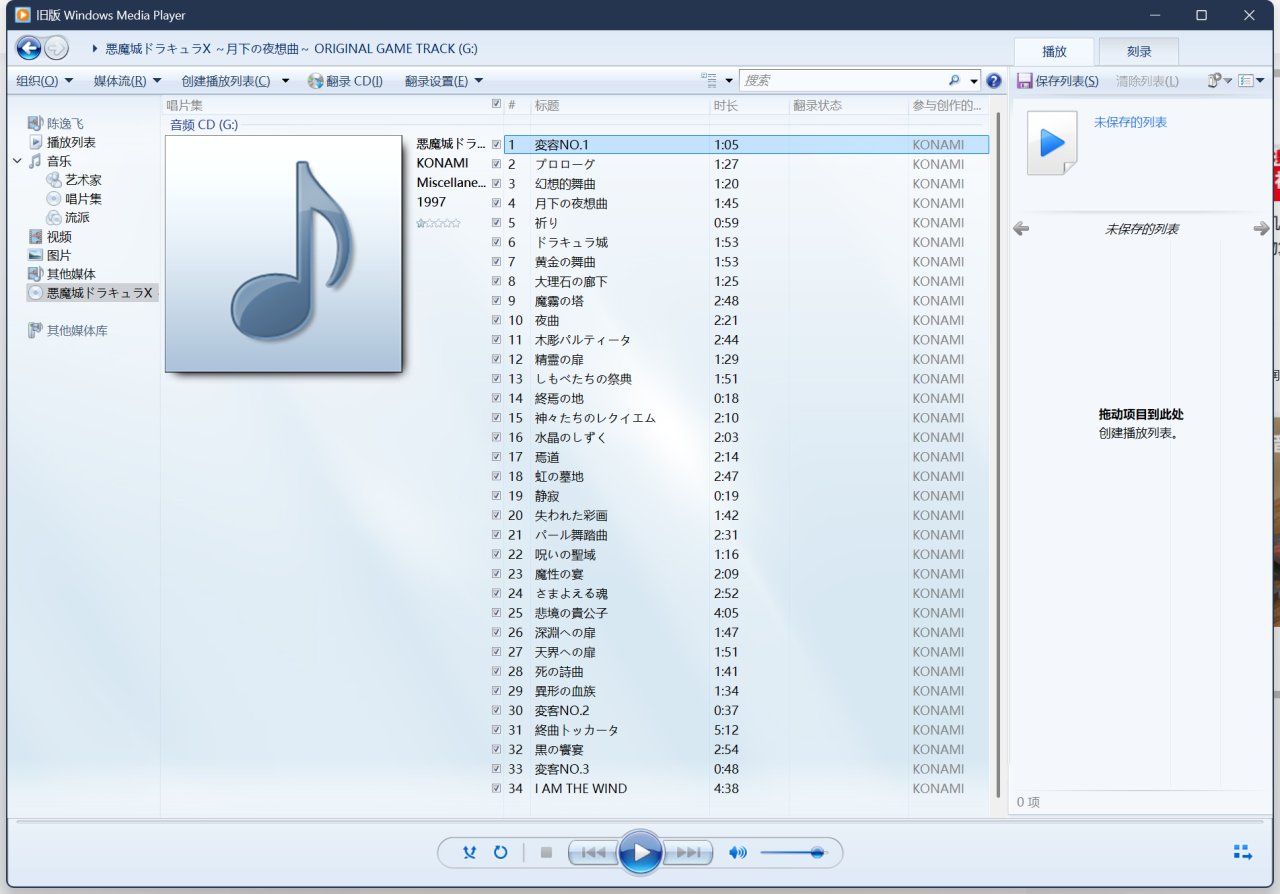Open the 组织(O) dropdown menu
1280x894 pixels.
click(x=45, y=81)
